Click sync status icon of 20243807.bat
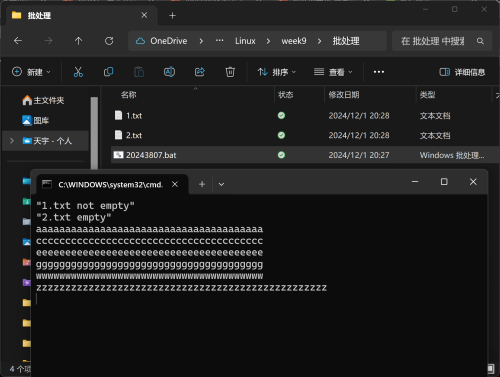 (281, 155)
